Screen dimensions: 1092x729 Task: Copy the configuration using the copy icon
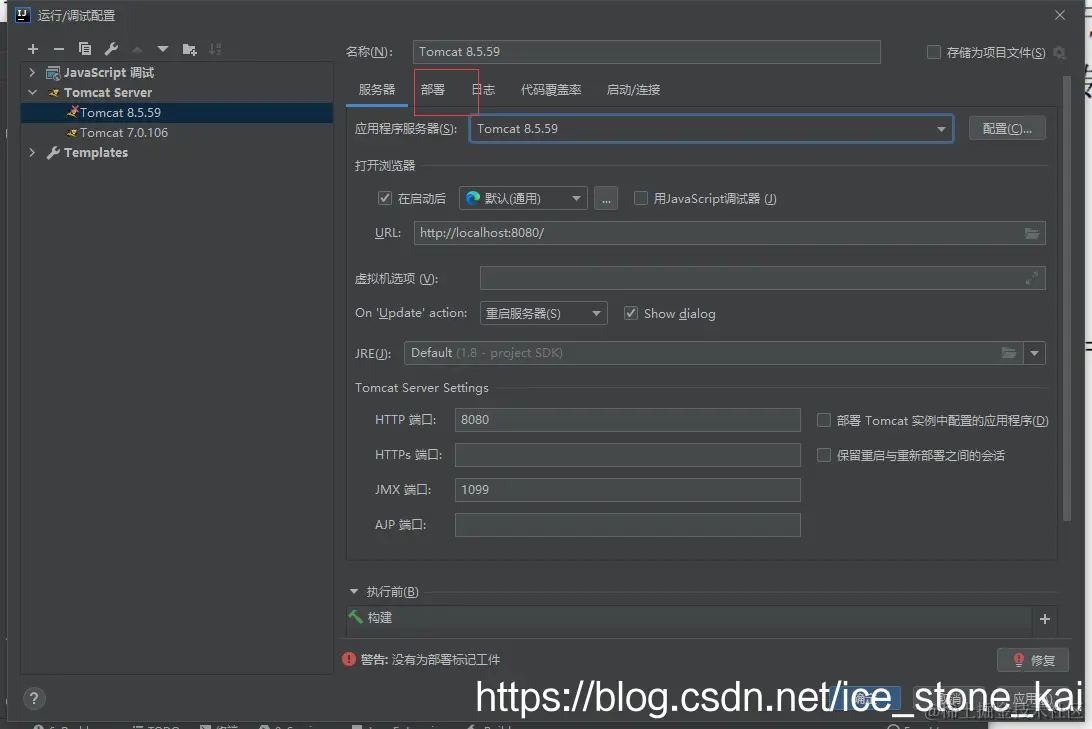(85, 49)
